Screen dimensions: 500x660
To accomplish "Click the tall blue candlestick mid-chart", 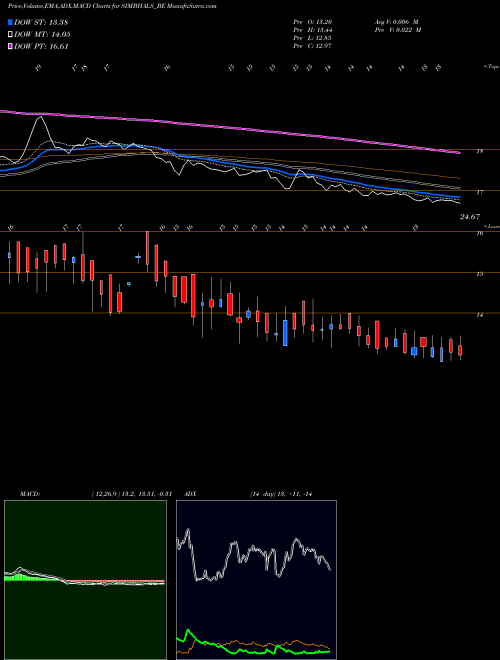I will 285,333.
